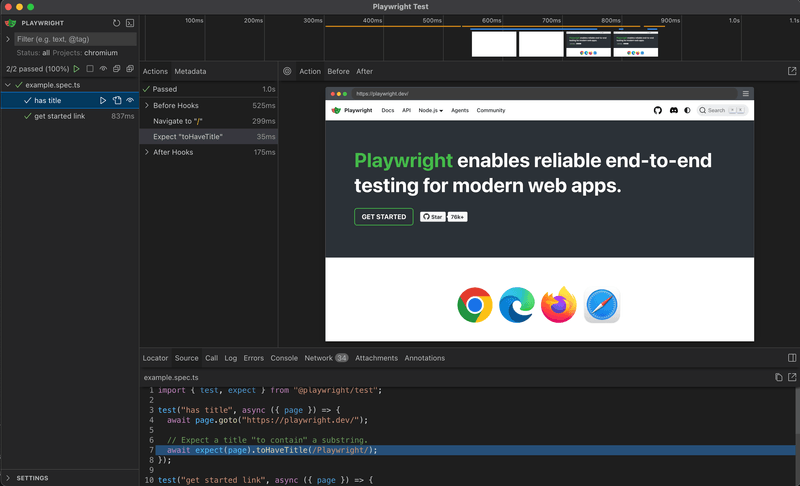Open the Annotations tab

click(424, 358)
